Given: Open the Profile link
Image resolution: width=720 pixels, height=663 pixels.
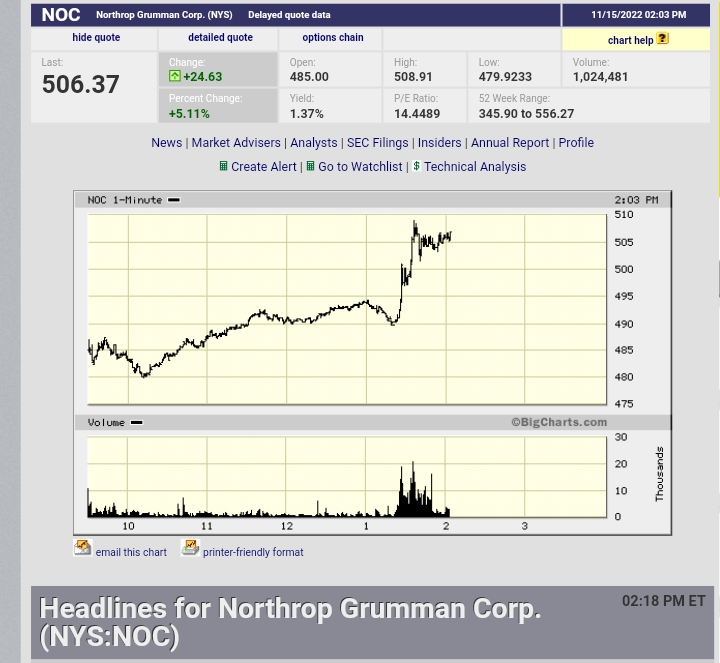Looking at the screenshot, I should tap(576, 142).
